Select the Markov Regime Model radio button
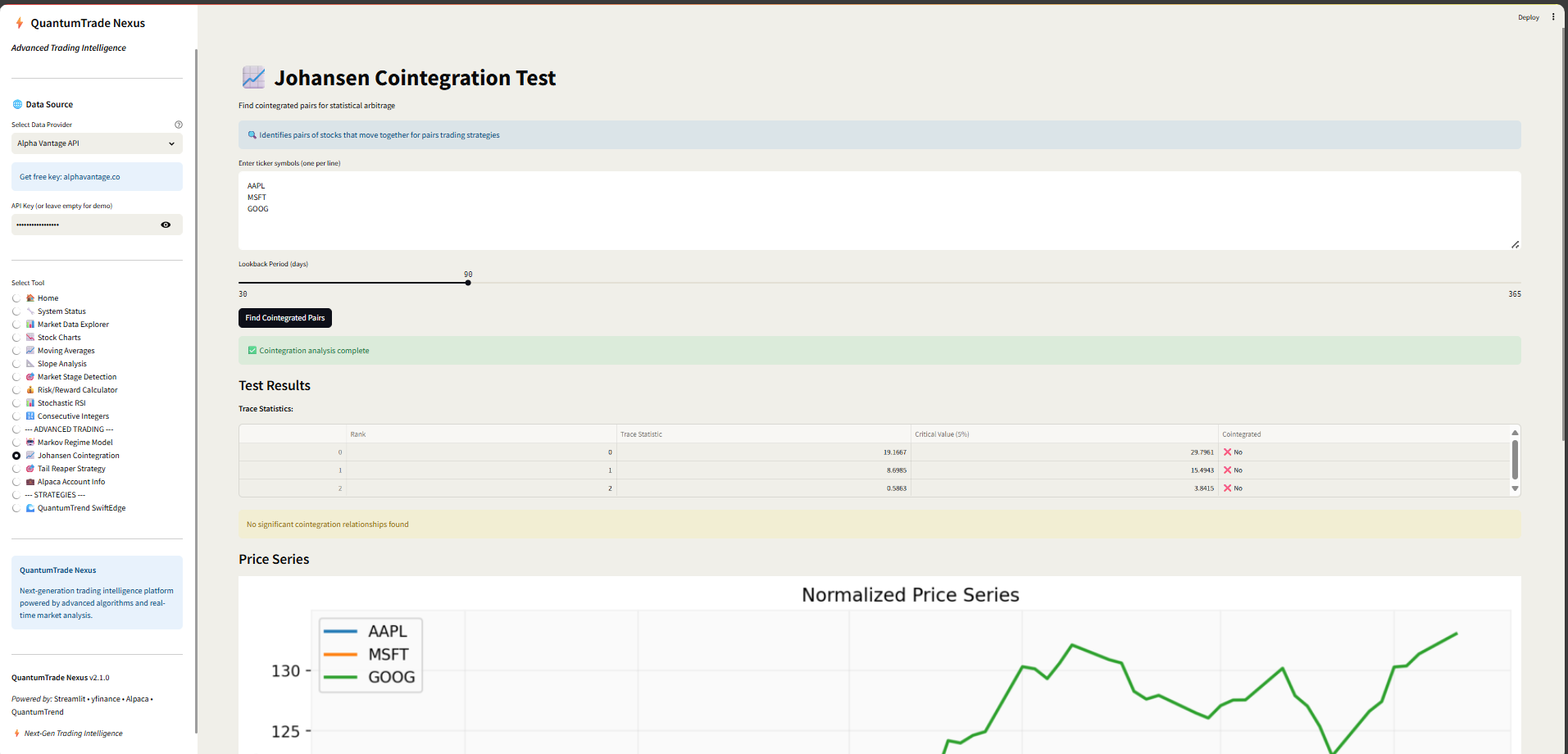Viewport: 1568px width, 754px height. [16, 443]
